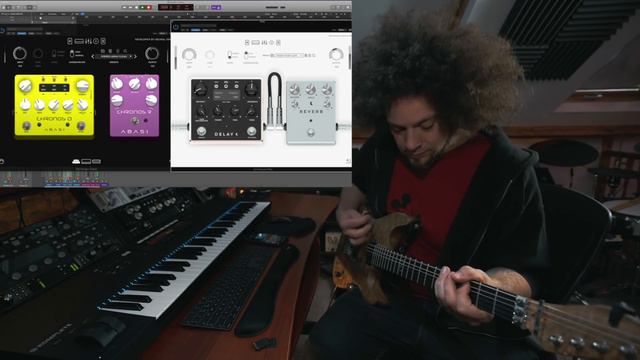Flip the middle mini toggle atop Chronos D pedal
The width and height of the screenshot is (640, 360).
[54, 79]
